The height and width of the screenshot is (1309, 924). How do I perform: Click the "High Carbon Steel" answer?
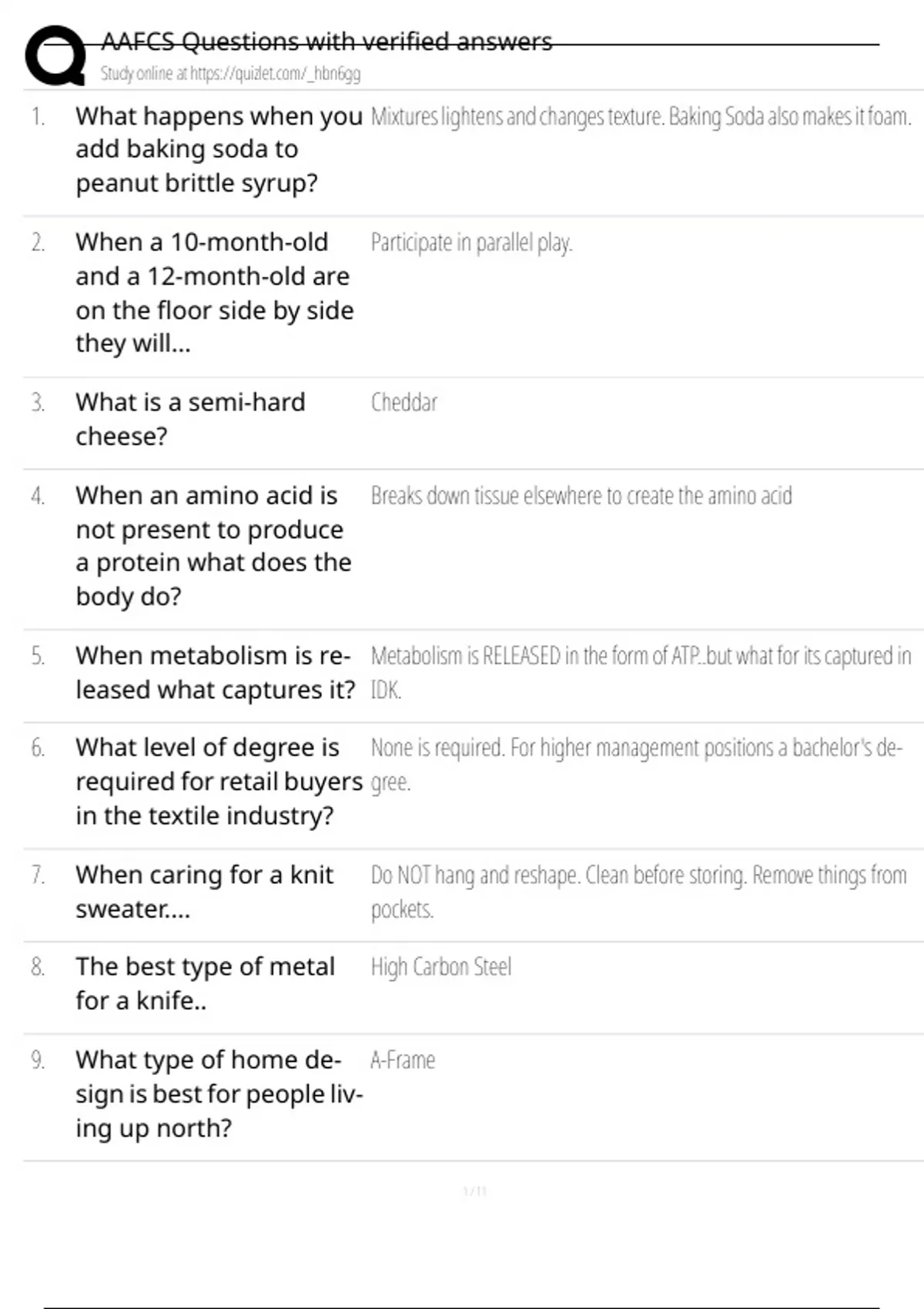click(x=440, y=967)
